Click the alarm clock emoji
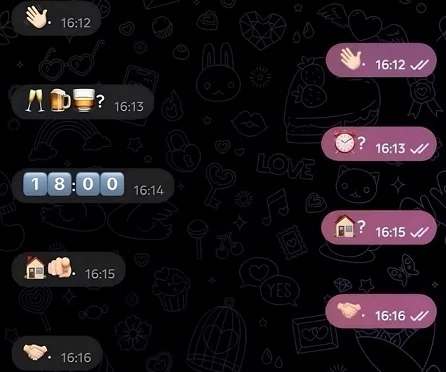The width and height of the screenshot is (446, 372). (x=345, y=142)
